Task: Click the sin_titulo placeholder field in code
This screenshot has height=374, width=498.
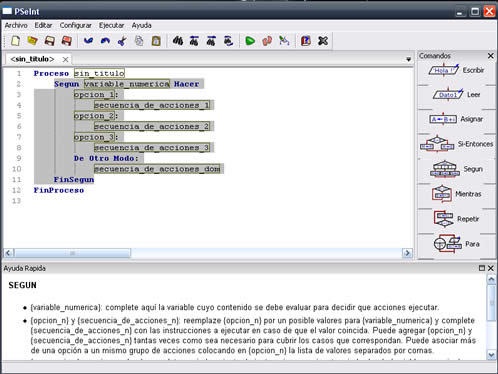Action: click(99, 73)
